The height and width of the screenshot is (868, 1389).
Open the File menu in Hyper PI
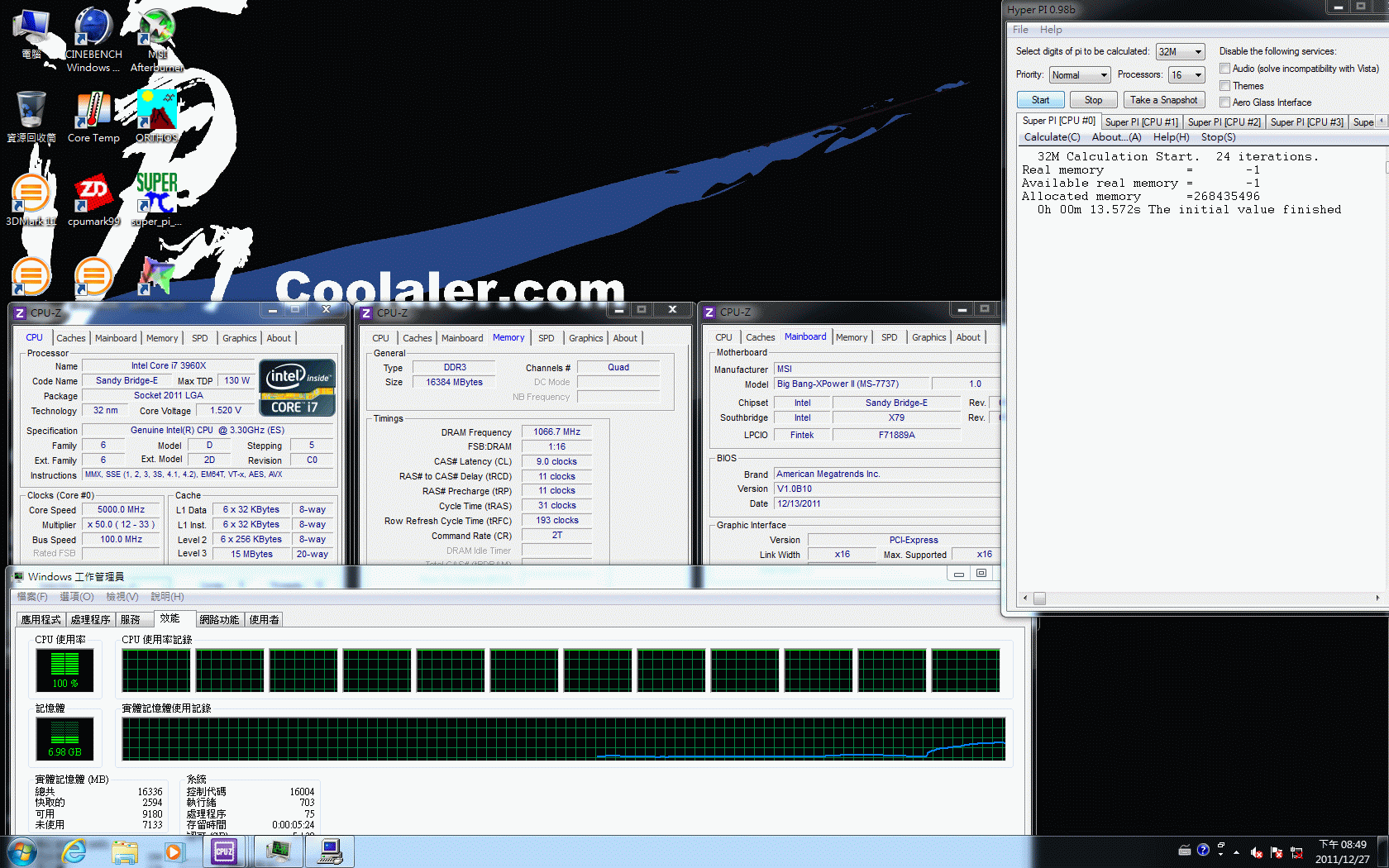pos(1020,30)
